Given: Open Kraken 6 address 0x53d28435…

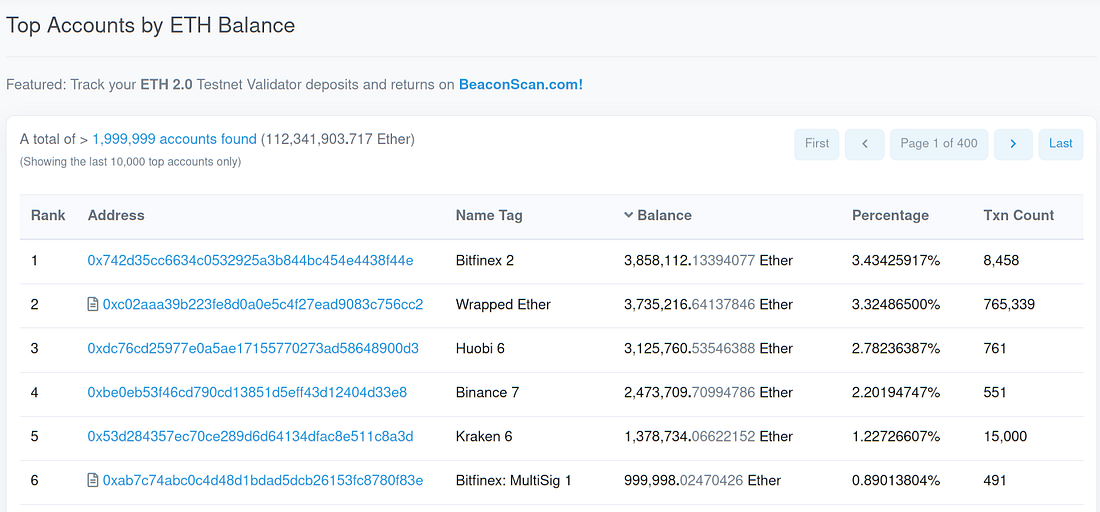Looking at the screenshot, I should pos(250,436).
